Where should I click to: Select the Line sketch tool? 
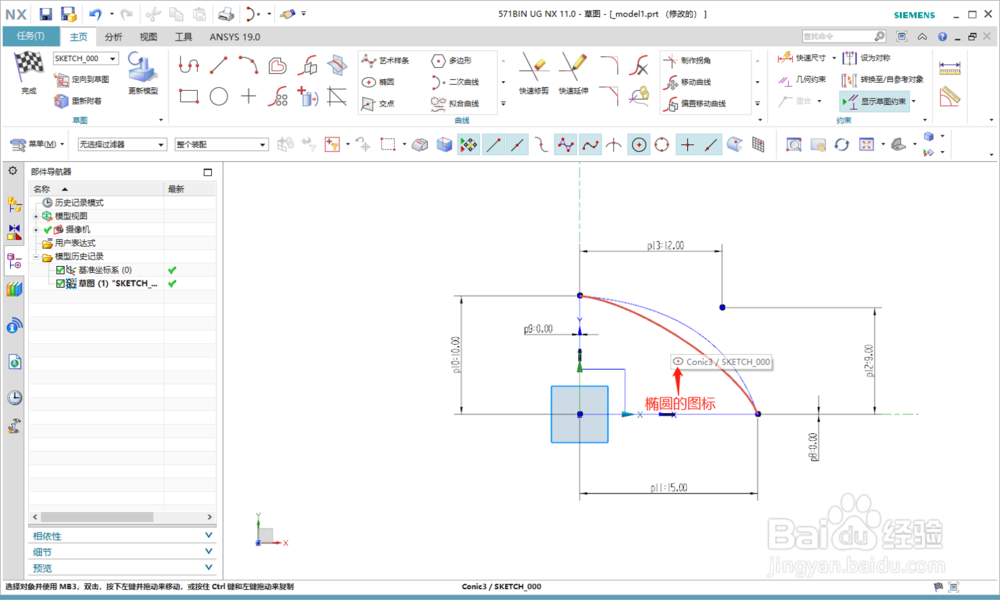click(219, 64)
